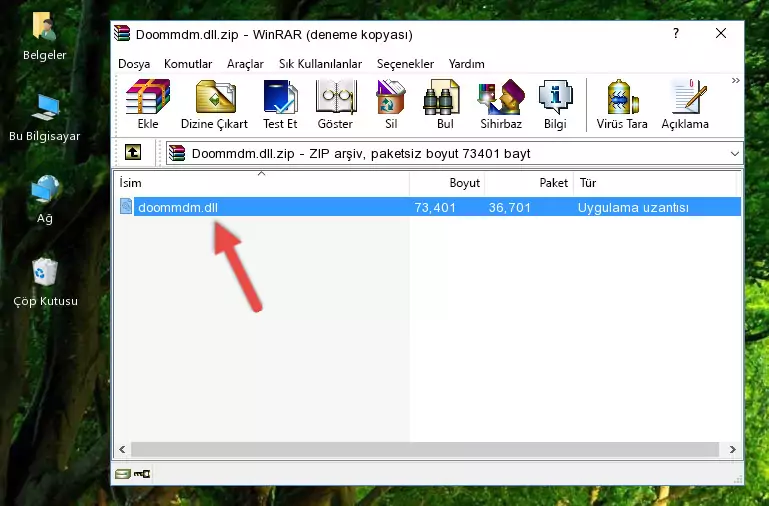Open the Göster view icon
The image size is (769, 506).
point(335,97)
